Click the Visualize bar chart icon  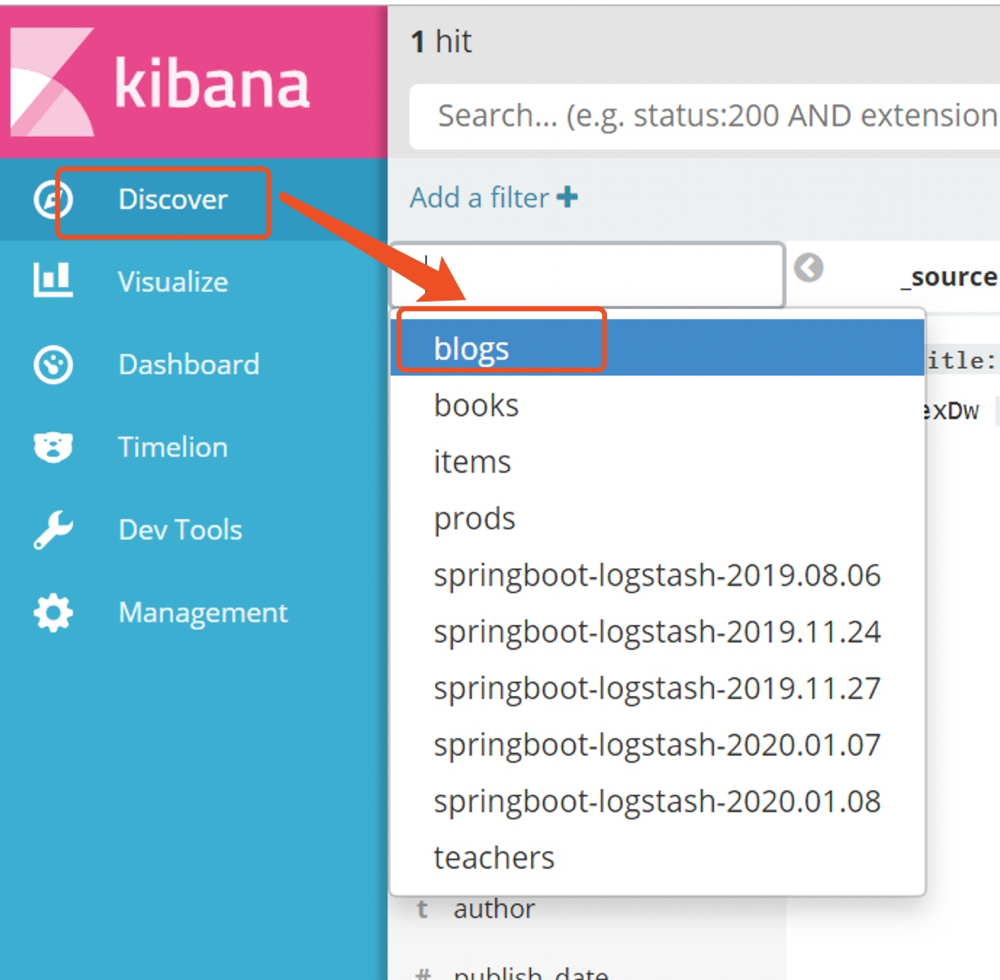click(x=53, y=280)
